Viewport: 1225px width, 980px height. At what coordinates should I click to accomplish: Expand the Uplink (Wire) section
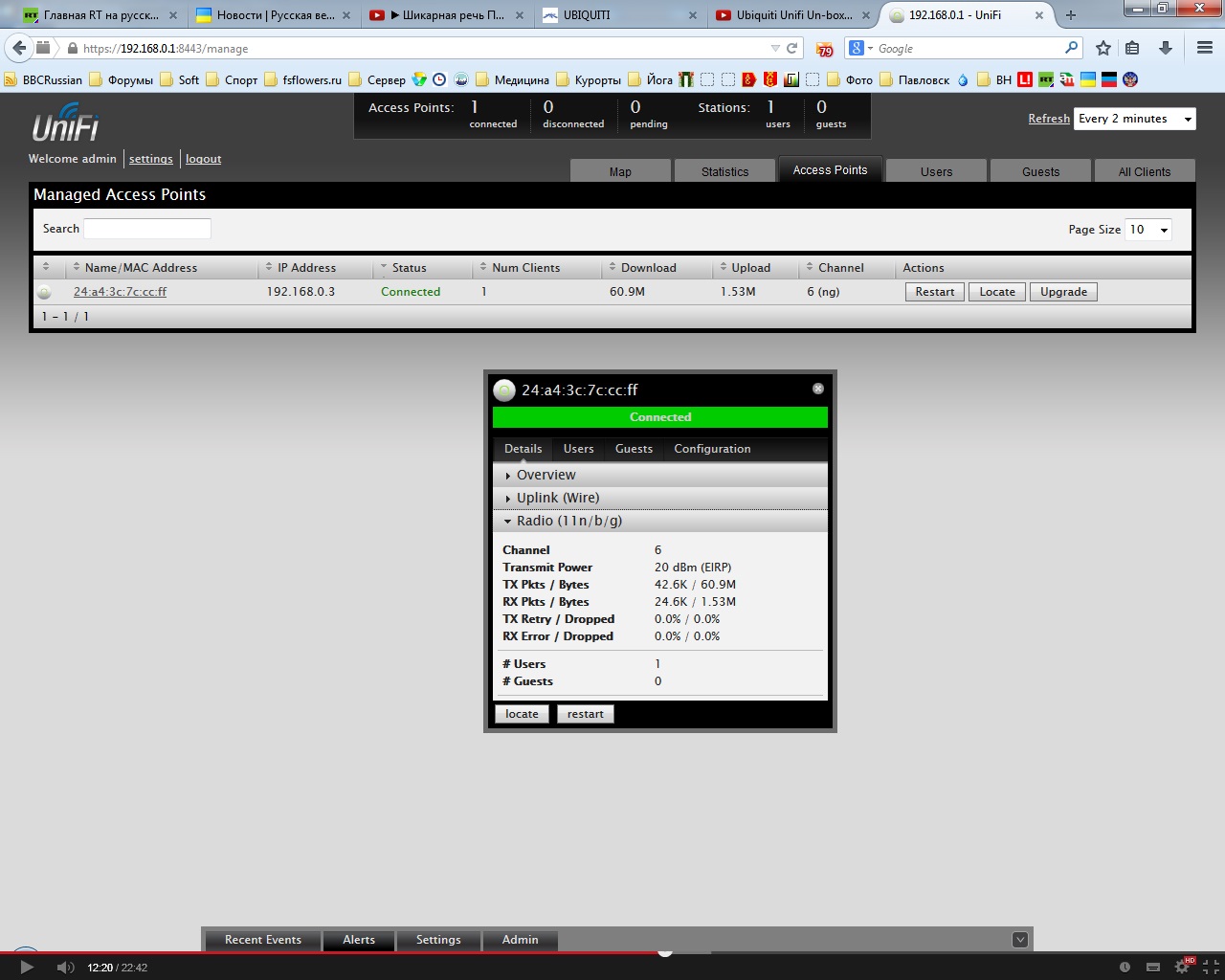(557, 498)
